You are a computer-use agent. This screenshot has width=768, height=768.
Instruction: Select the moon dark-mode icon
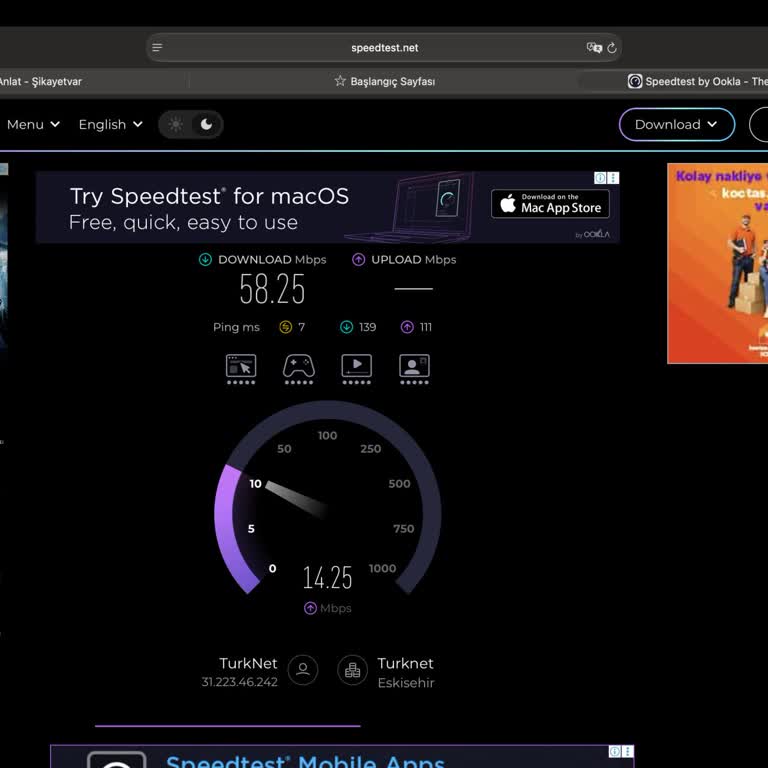206,124
